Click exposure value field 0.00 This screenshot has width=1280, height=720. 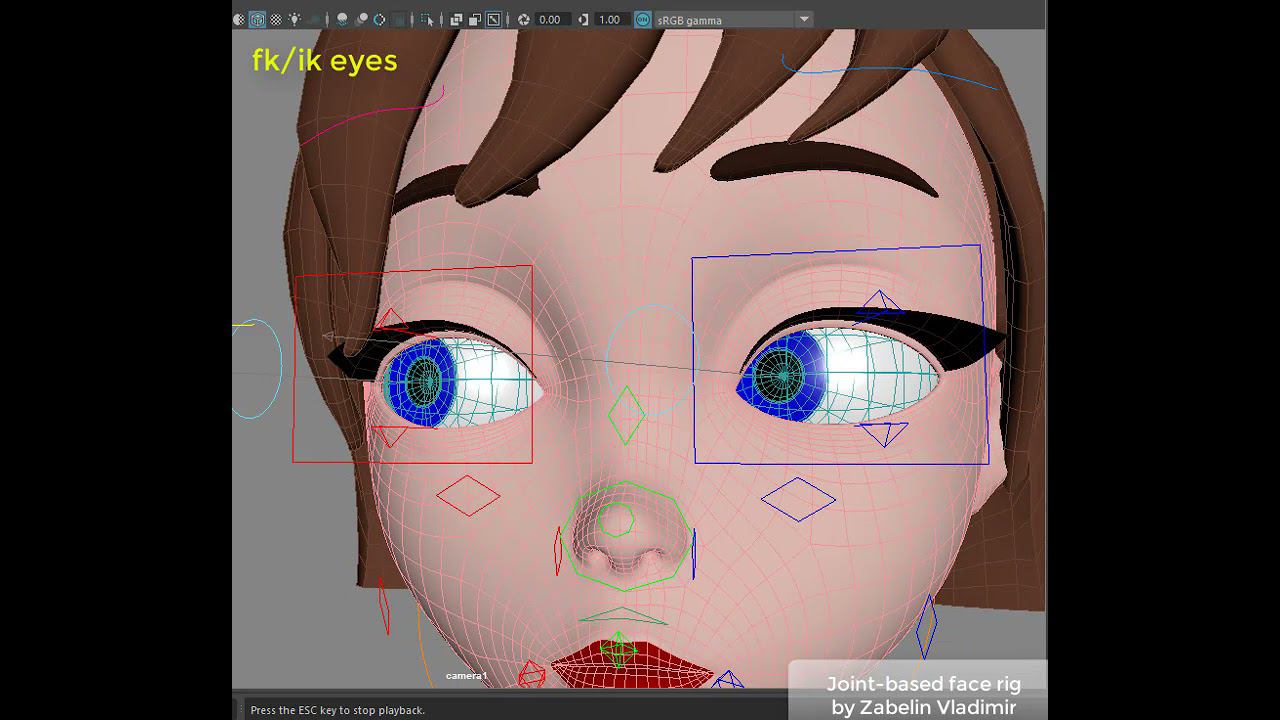(552, 19)
